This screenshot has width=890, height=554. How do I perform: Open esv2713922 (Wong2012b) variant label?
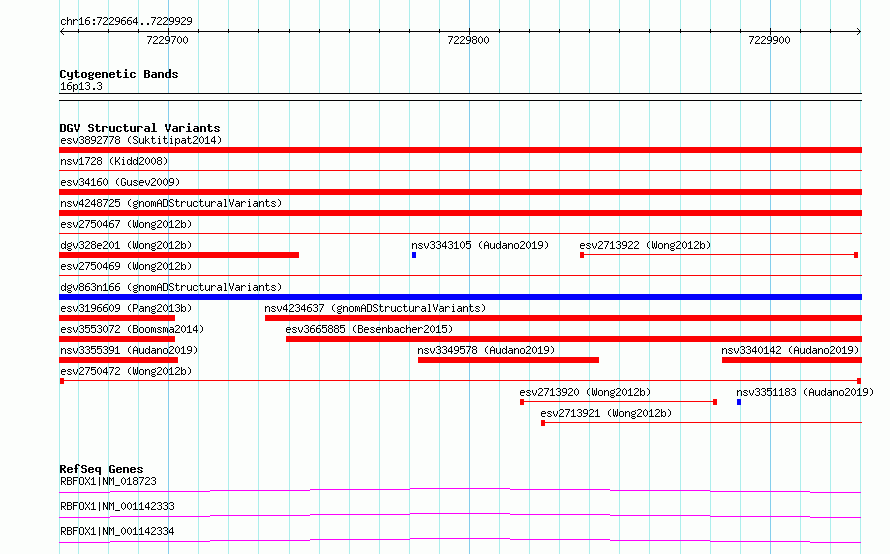click(x=645, y=245)
